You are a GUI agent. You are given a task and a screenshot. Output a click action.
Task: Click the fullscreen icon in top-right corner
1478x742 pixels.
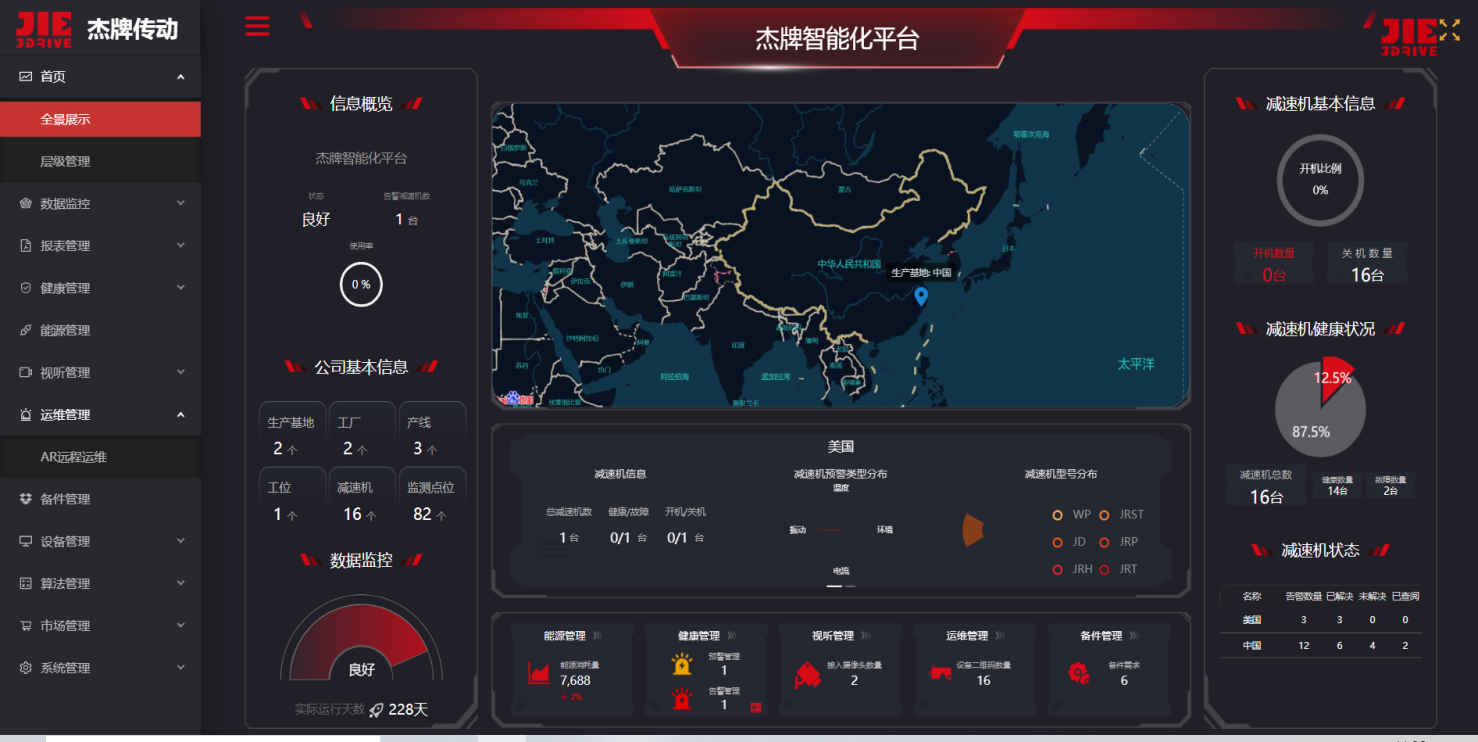[x=1449, y=30]
